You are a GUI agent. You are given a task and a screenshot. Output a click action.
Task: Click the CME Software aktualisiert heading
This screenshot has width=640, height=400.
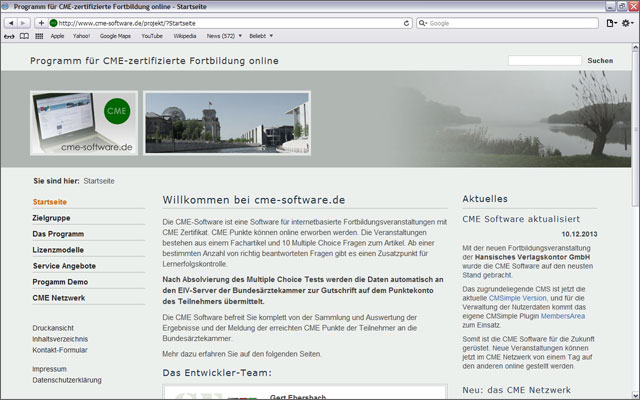(521, 219)
